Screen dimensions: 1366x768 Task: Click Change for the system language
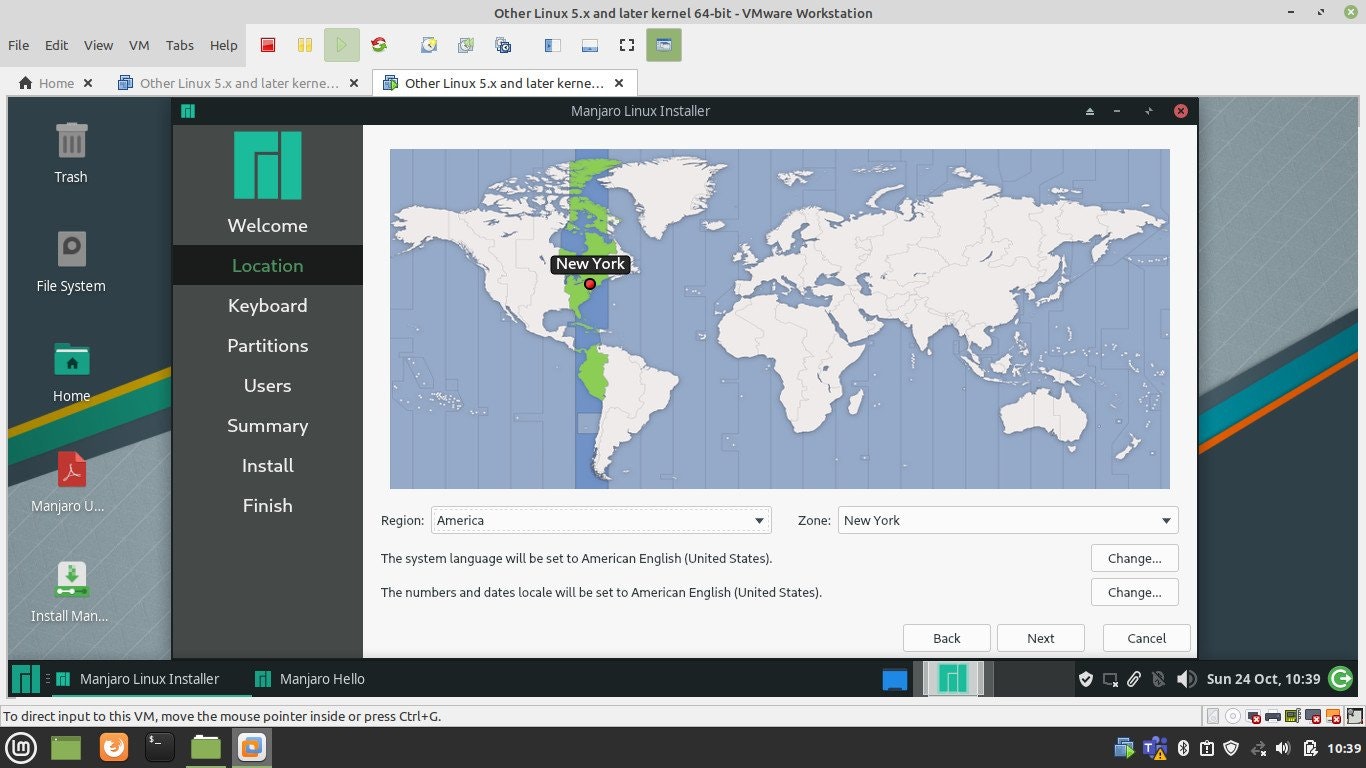(1135, 558)
